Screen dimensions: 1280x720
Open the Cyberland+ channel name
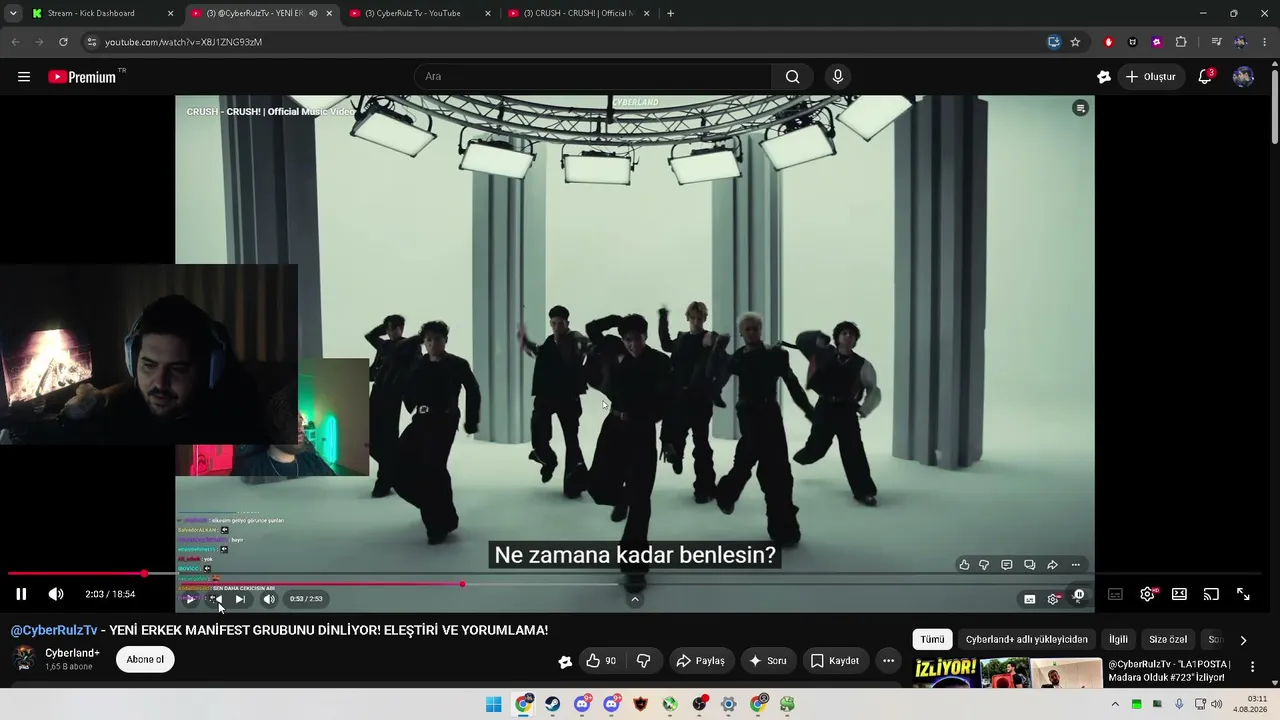(x=72, y=653)
